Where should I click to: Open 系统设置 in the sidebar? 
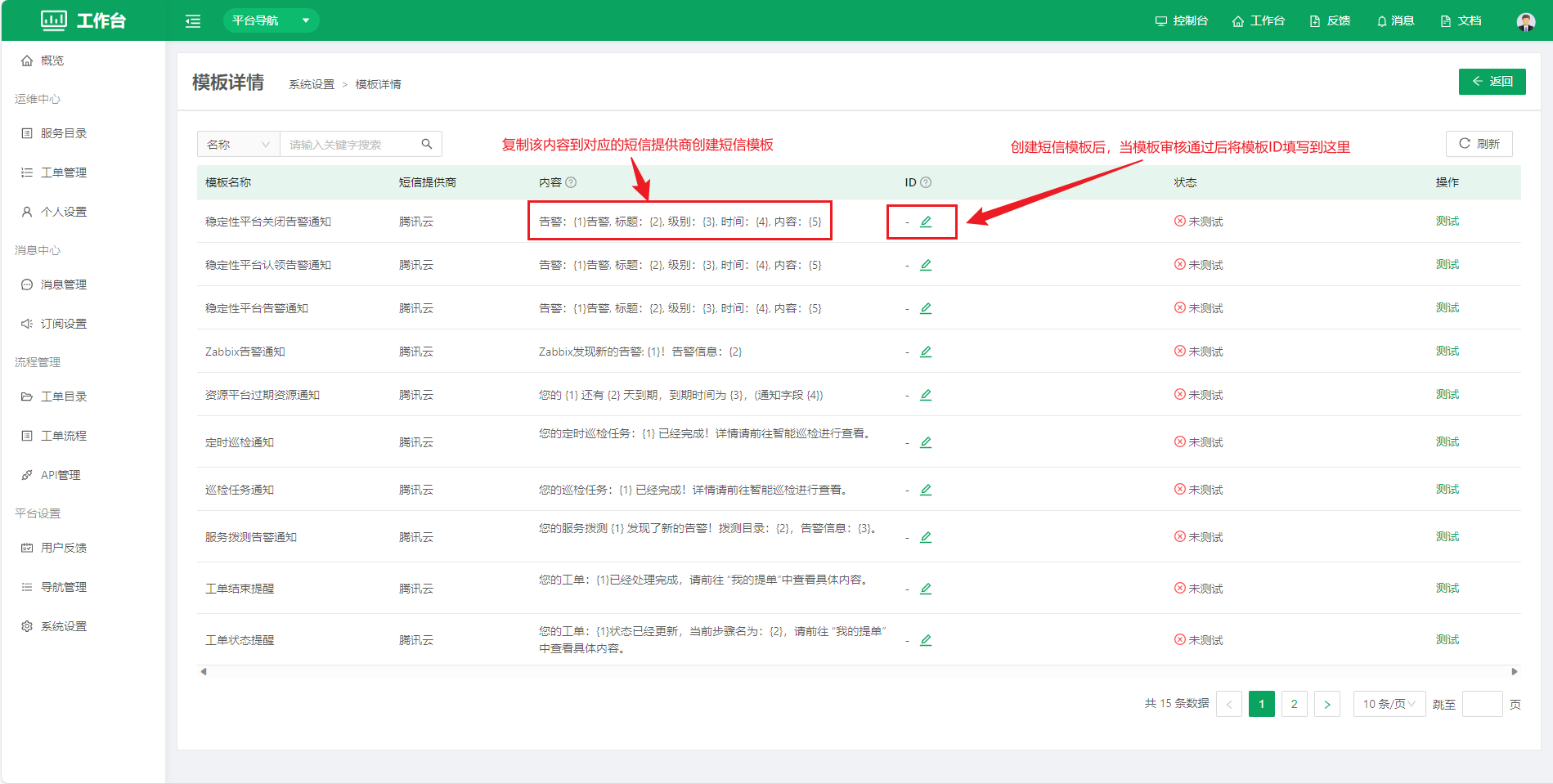point(54,626)
